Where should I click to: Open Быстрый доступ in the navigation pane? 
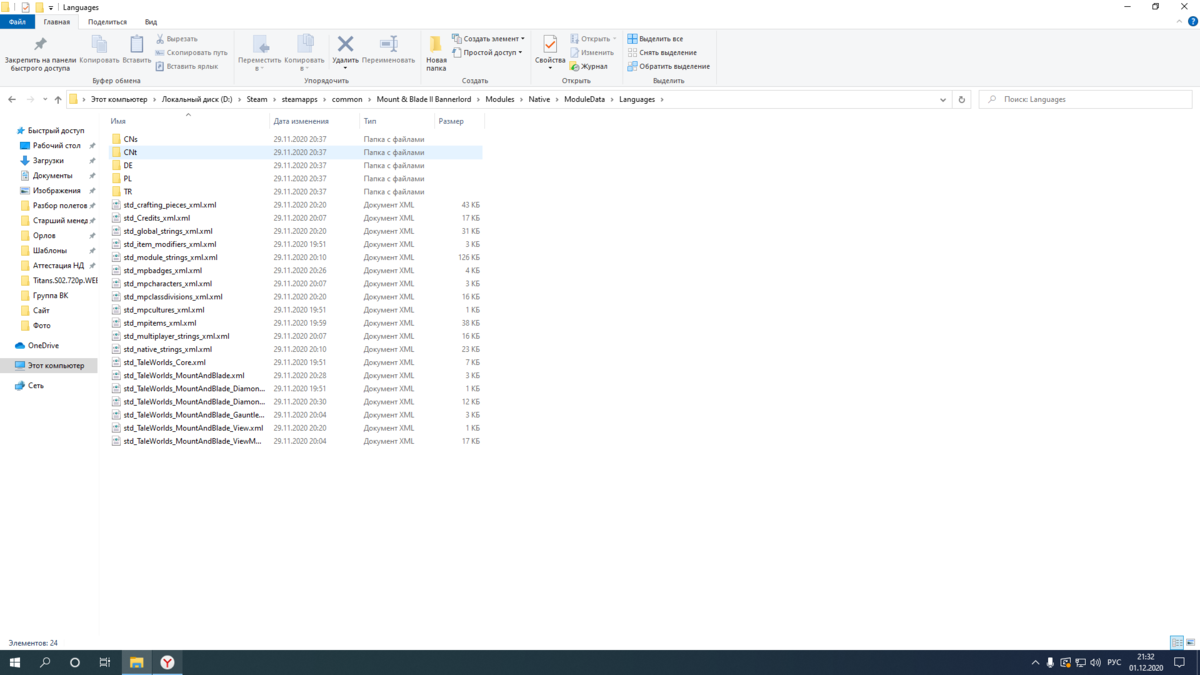tap(56, 130)
